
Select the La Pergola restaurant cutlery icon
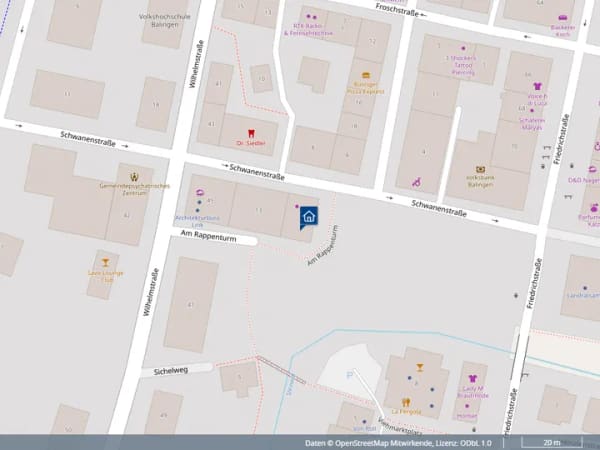tap(406, 402)
